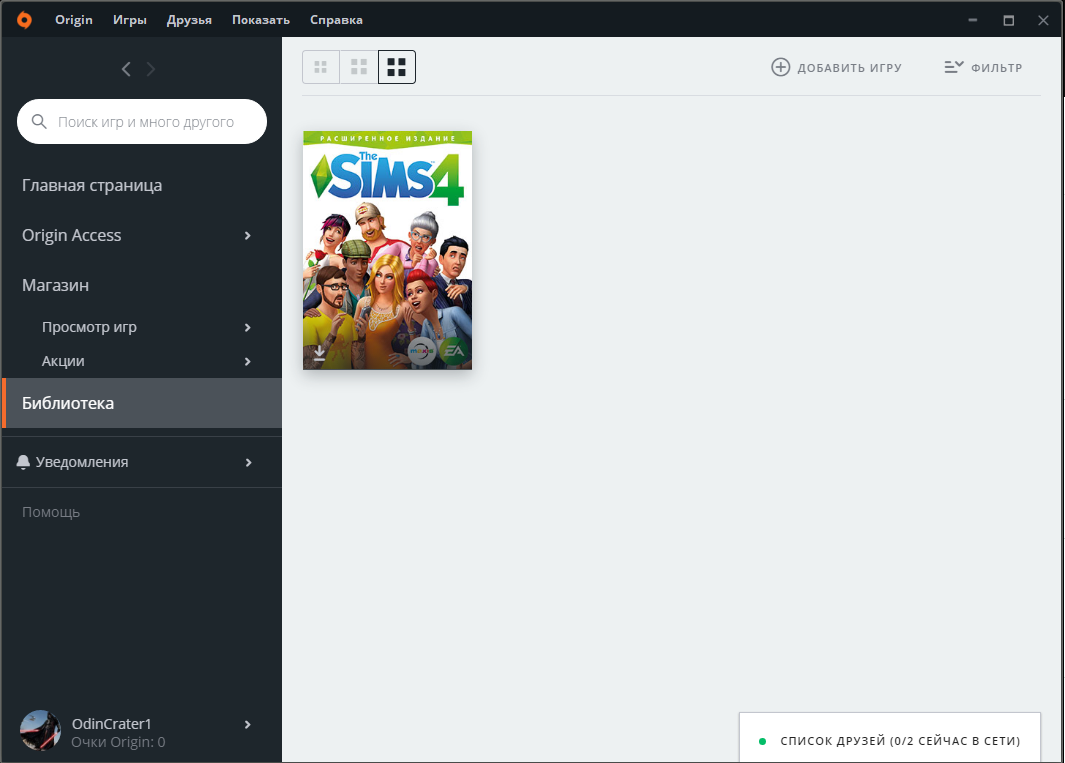This screenshot has height=763, width=1065.
Task: Click the OdinCrater1 avatar picture
Action: click(x=40, y=730)
